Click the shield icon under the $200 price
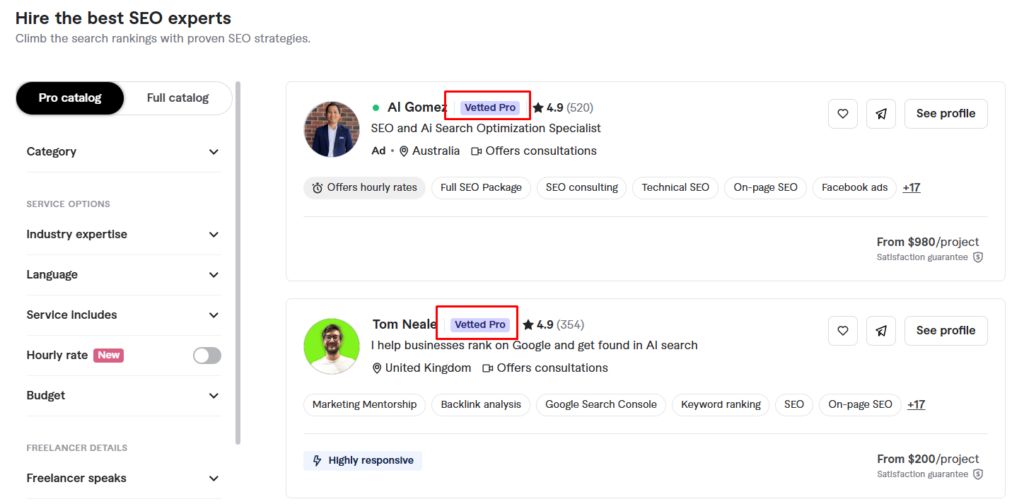1024x504 pixels. [978, 474]
